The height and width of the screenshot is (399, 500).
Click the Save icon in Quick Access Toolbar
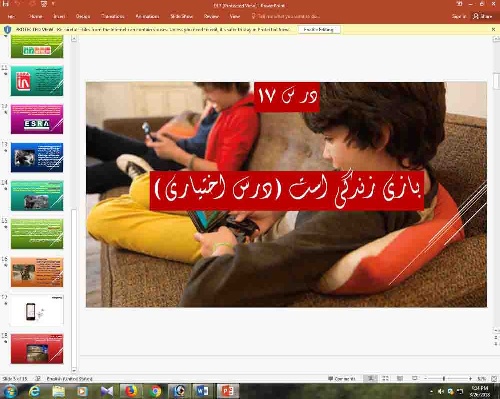(x=6, y=4)
